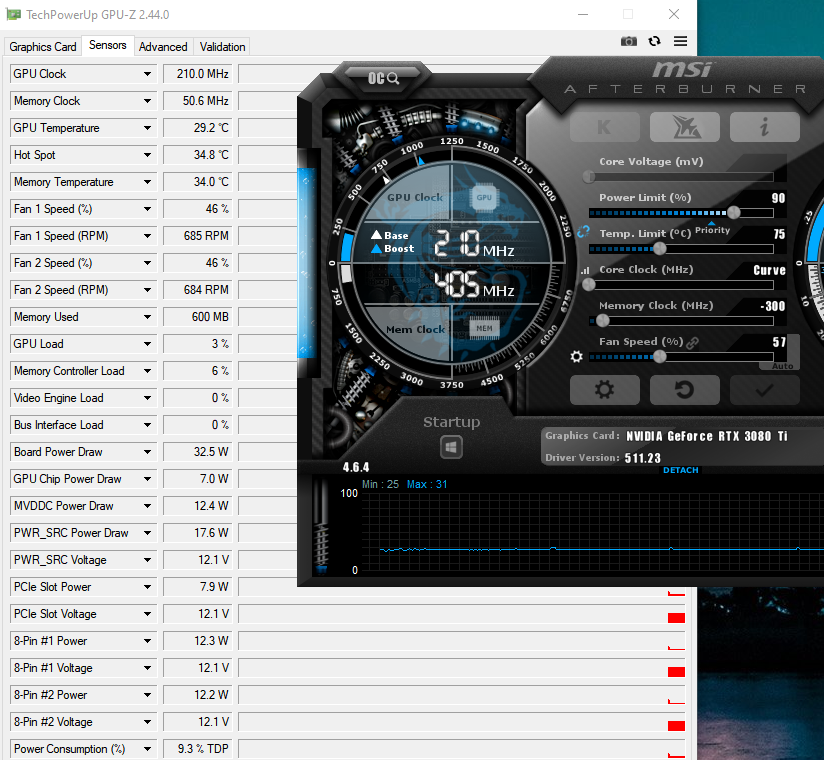
Task: Click the Power Limit 90 value field
Action: [x=778, y=198]
